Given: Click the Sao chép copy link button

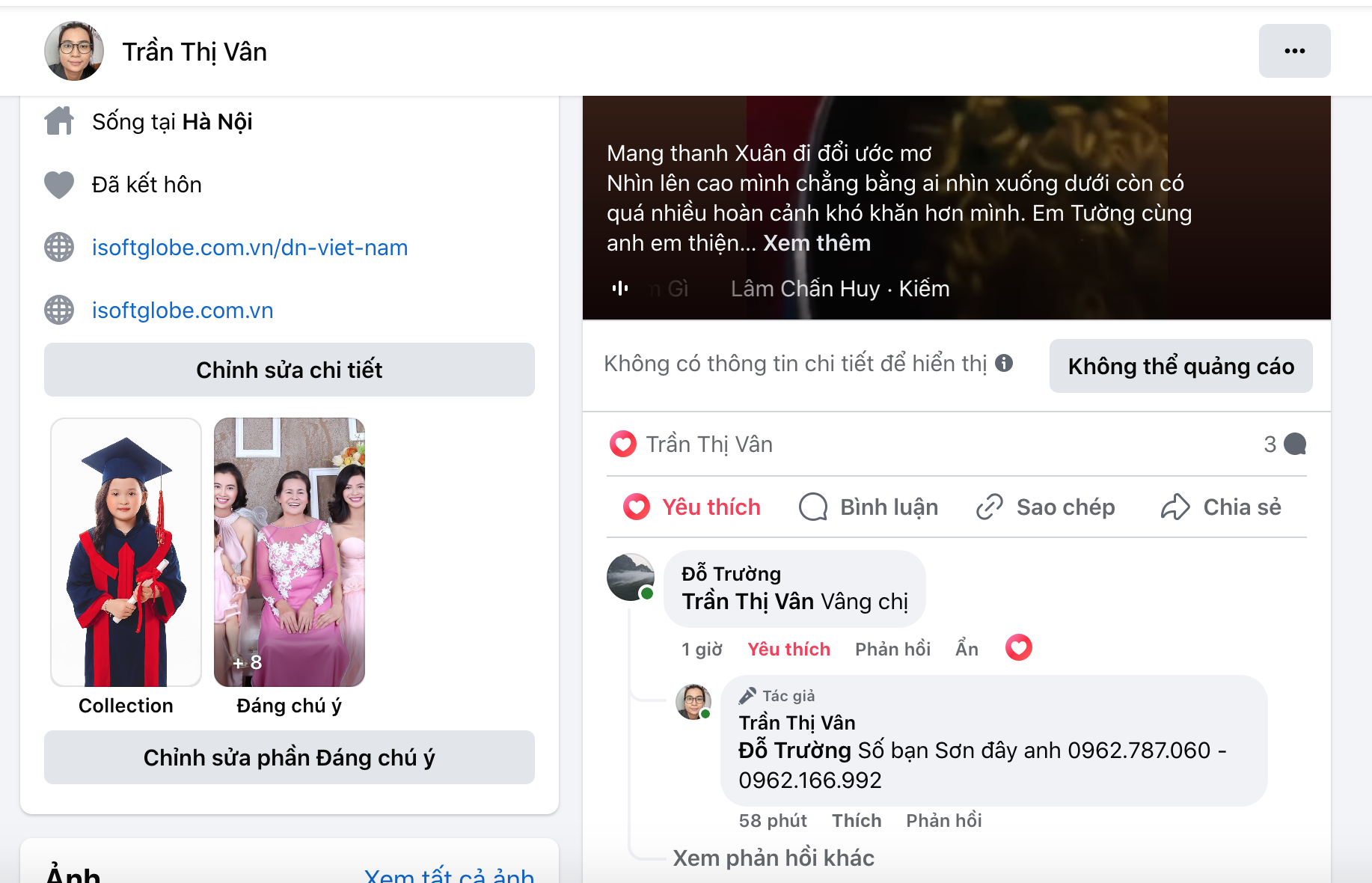Looking at the screenshot, I should click(x=1045, y=507).
